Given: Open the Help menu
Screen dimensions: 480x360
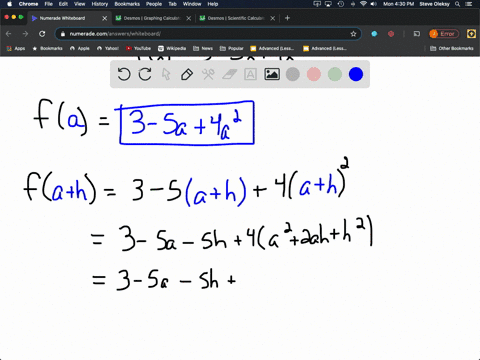Looking at the screenshot, I should (213, 4).
